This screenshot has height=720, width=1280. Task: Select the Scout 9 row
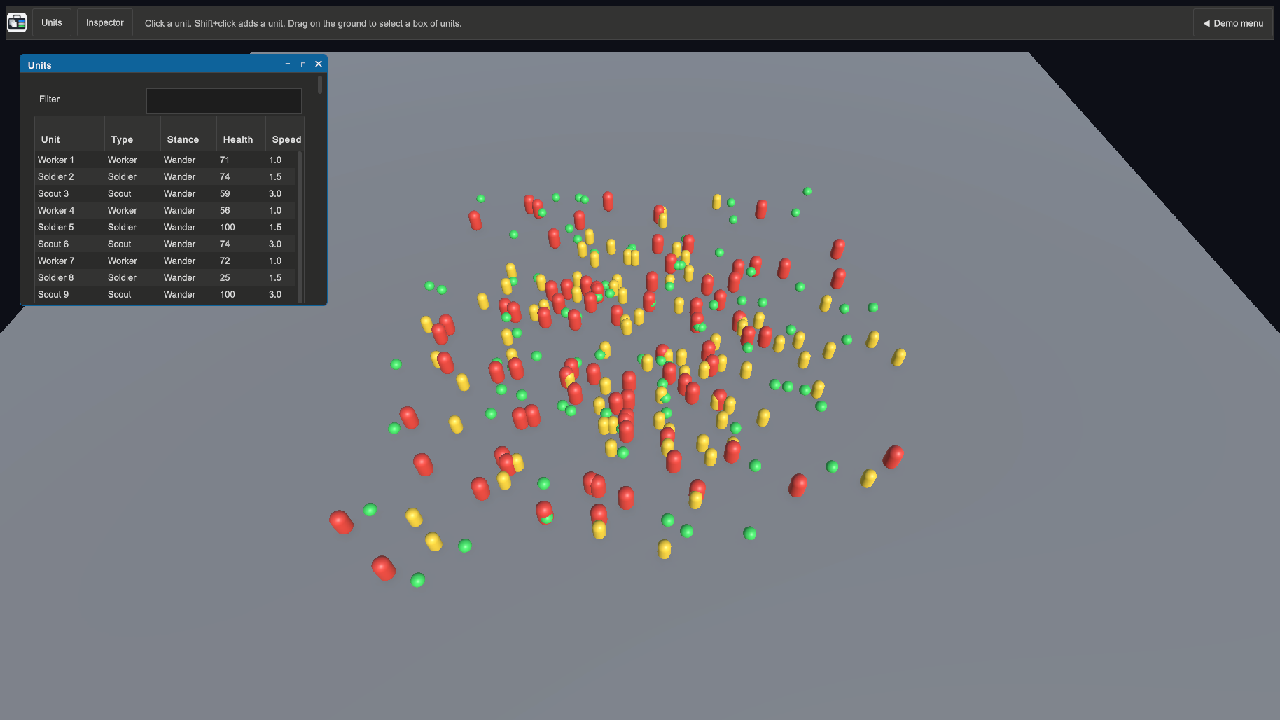tap(166, 295)
